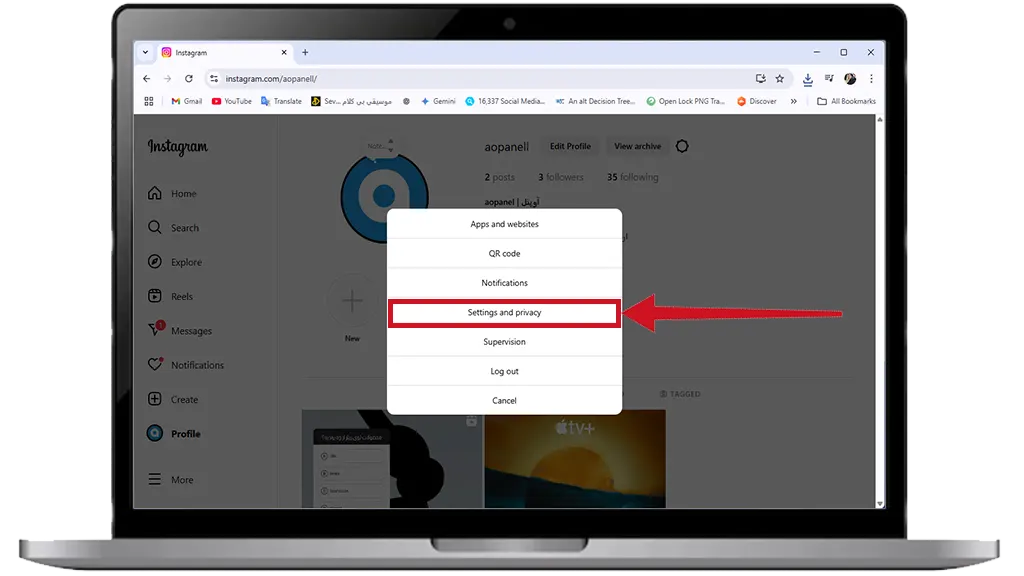Click View archive button

click(x=637, y=146)
